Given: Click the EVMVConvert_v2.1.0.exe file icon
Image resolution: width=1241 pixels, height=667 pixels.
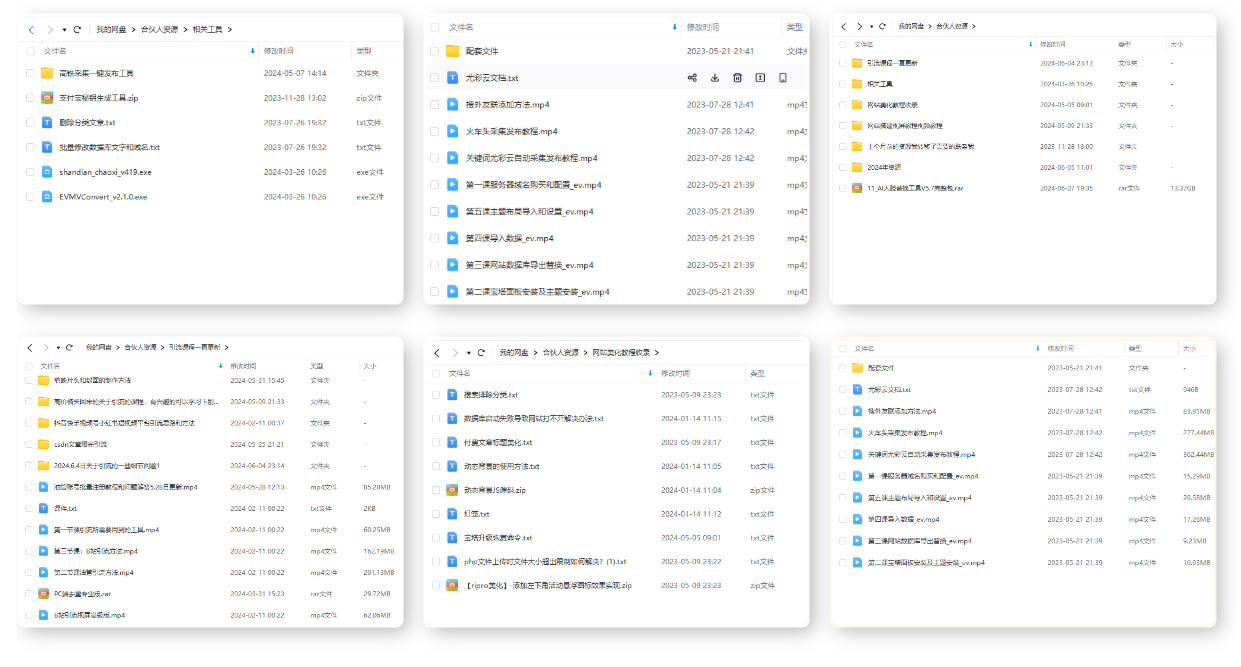Looking at the screenshot, I should coord(47,197).
